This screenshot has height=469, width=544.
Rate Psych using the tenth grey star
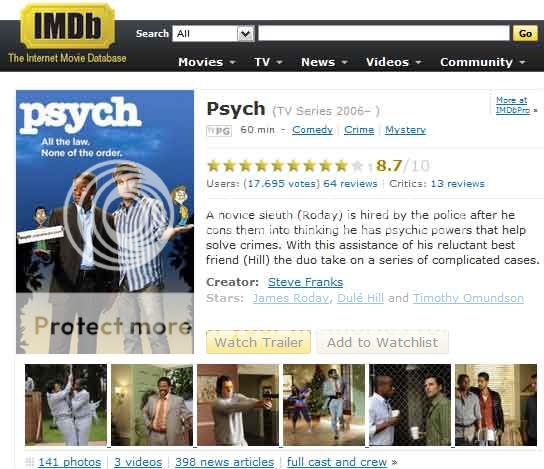[357, 166]
